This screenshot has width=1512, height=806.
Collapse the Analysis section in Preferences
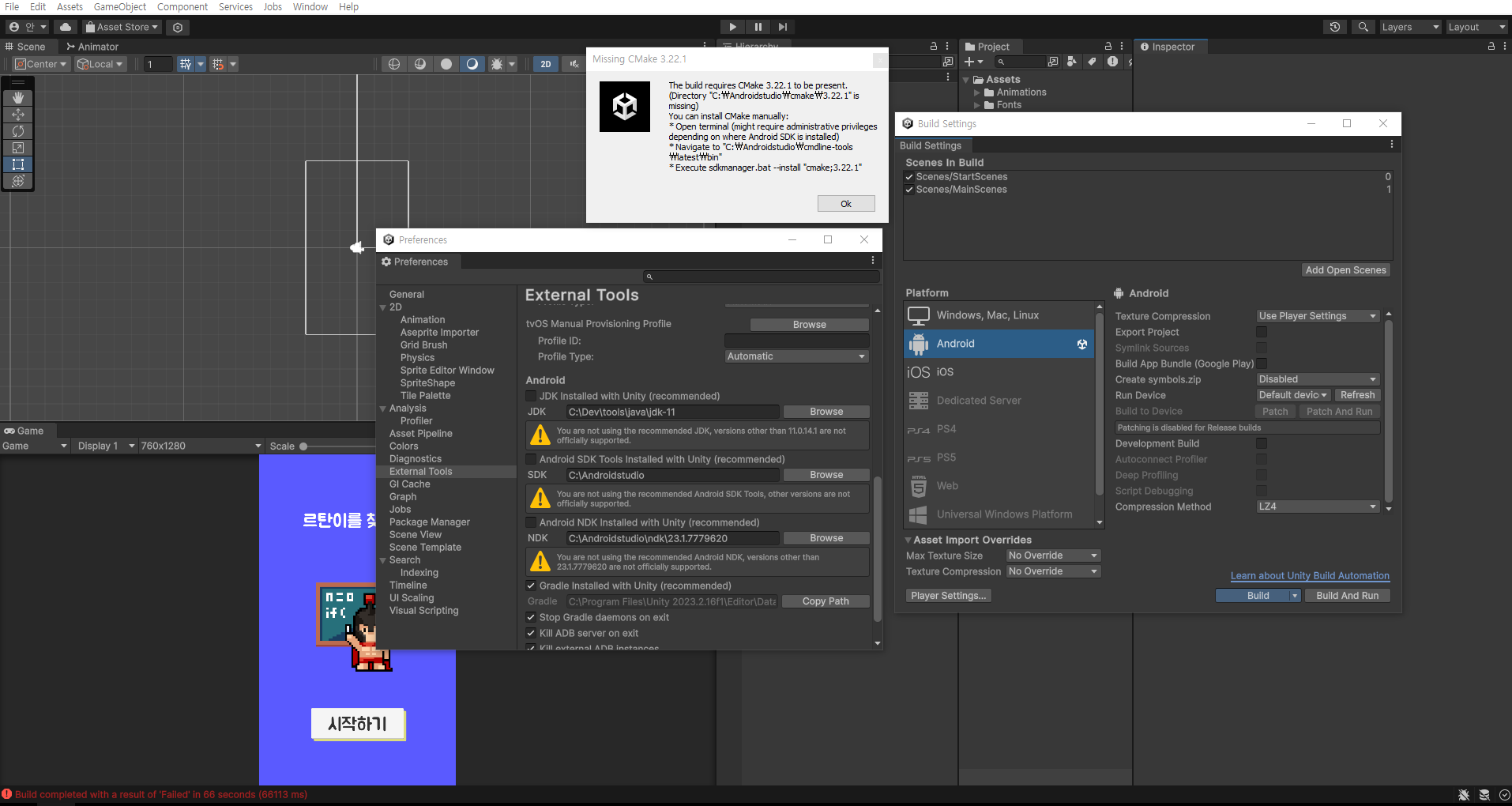click(x=383, y=409)
